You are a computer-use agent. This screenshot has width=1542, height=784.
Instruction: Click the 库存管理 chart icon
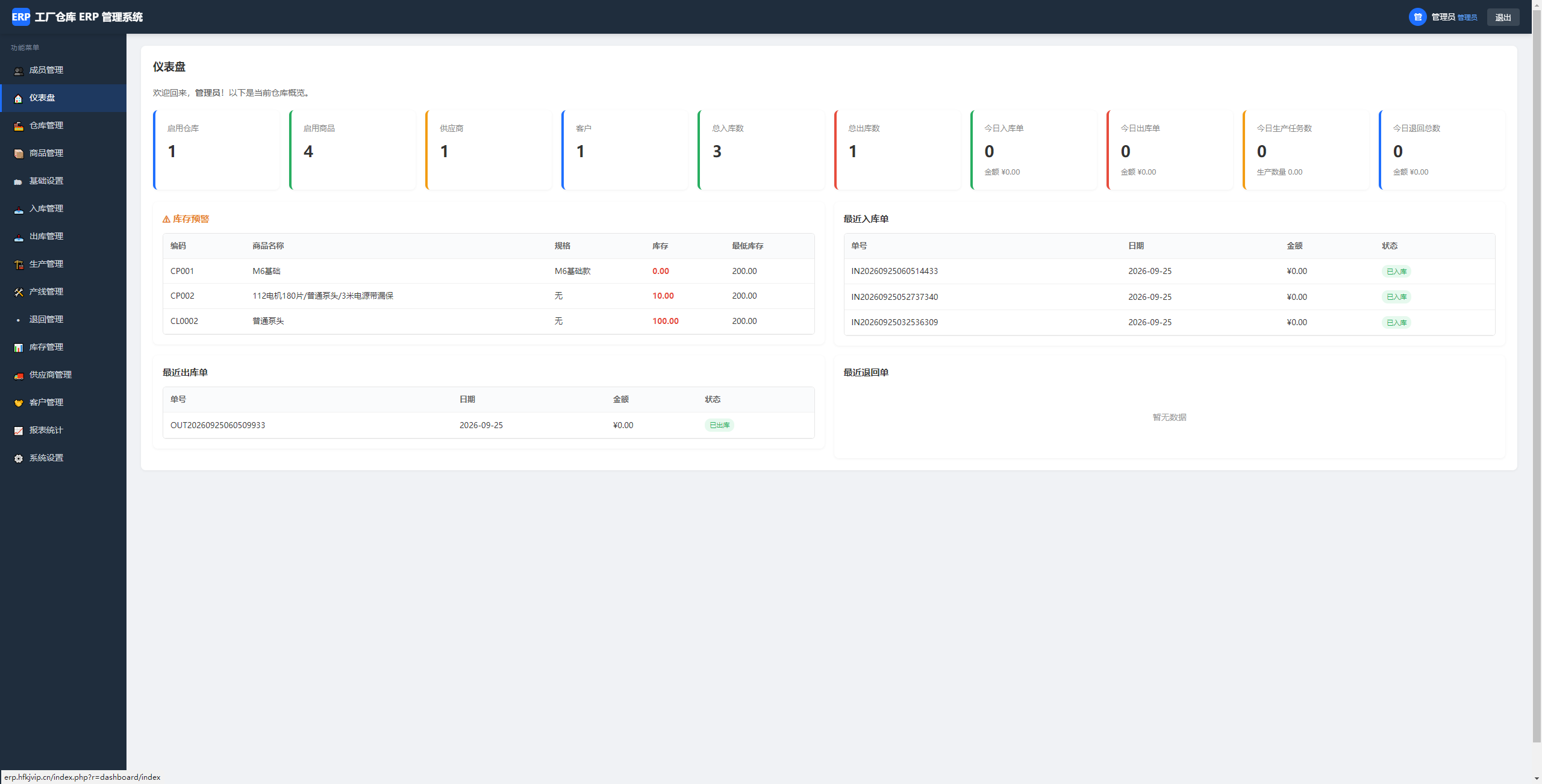[19, 347]
